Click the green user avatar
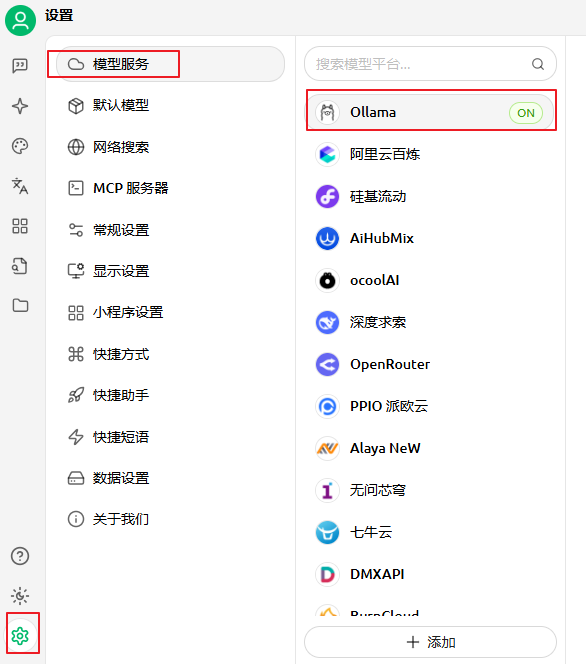The height and width of the screenshot is (664, 586). tap(20, 20)
